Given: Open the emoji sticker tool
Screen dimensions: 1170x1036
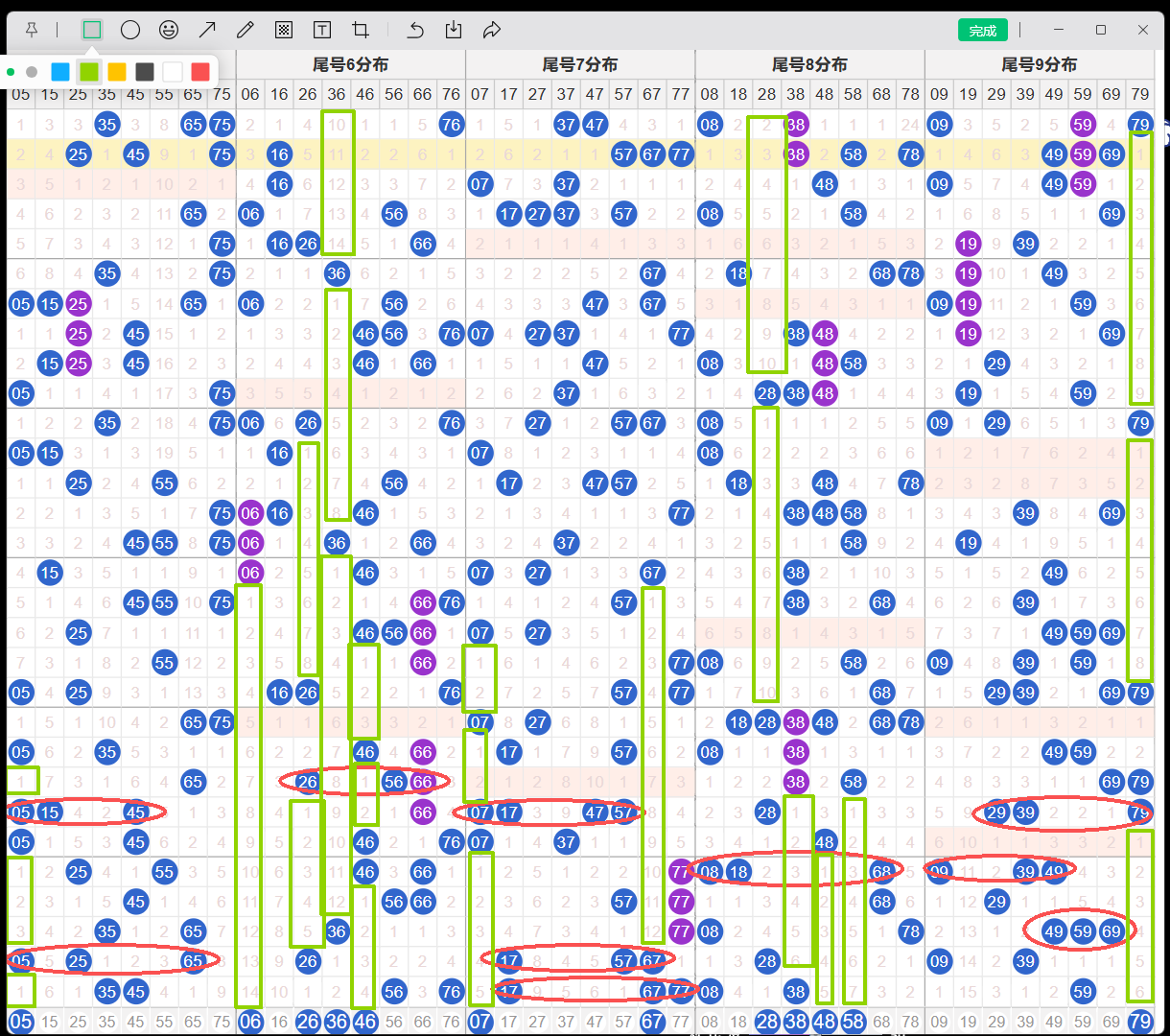Looking at the screenshot, I should click(169, 31).
